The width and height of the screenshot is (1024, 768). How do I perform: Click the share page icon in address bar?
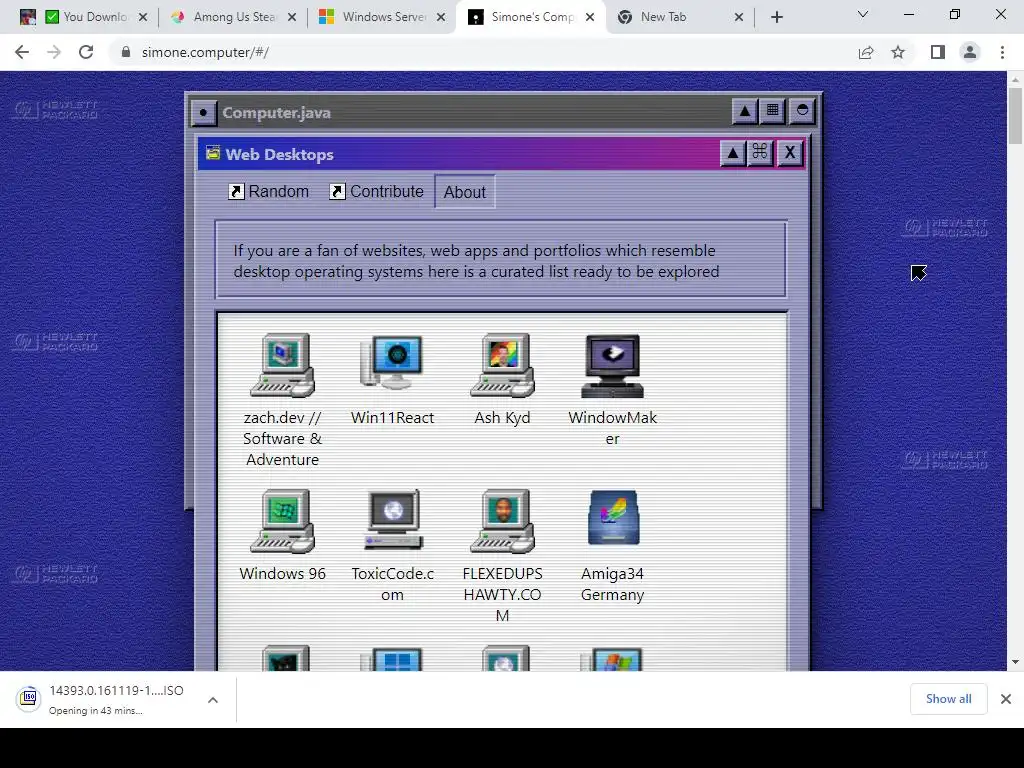click(866, 52)
